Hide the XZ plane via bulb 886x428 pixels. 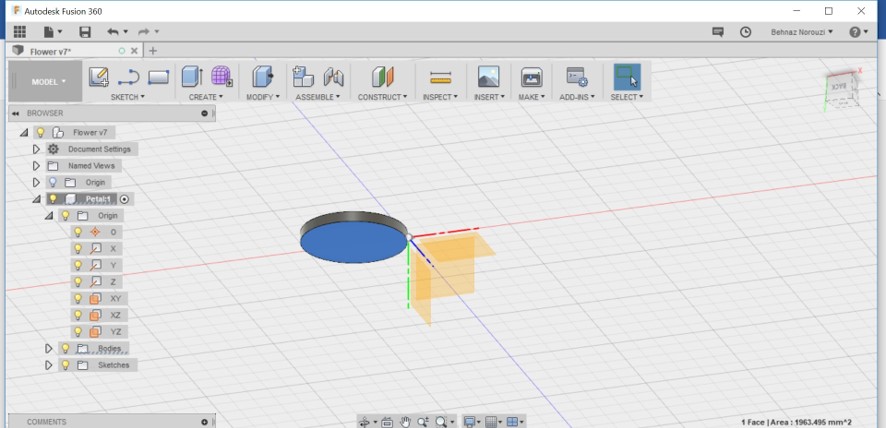pos(78,315)
